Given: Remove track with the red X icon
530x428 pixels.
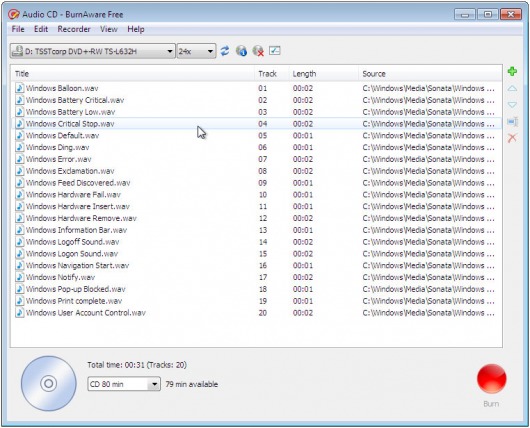Looking at the screenshot, I should point(512,138).
